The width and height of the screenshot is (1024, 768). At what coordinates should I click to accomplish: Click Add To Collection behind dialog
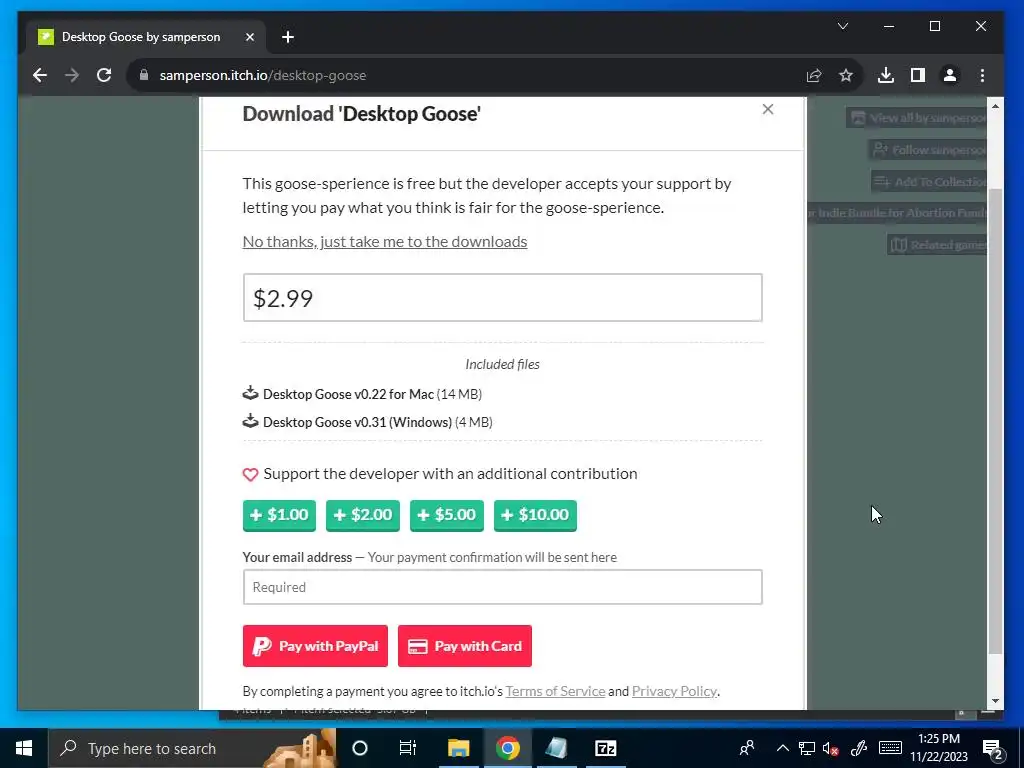tap(929, 182)
